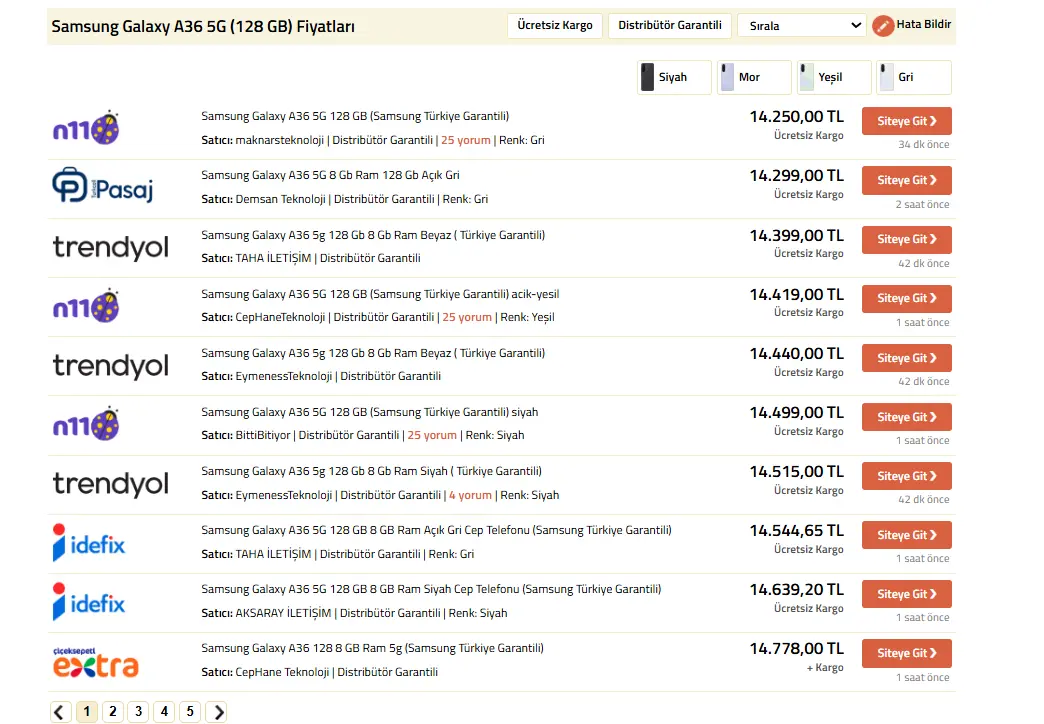Screen dimensions: 1044x724
Task: Select the Gri color option
Action: 914,77
